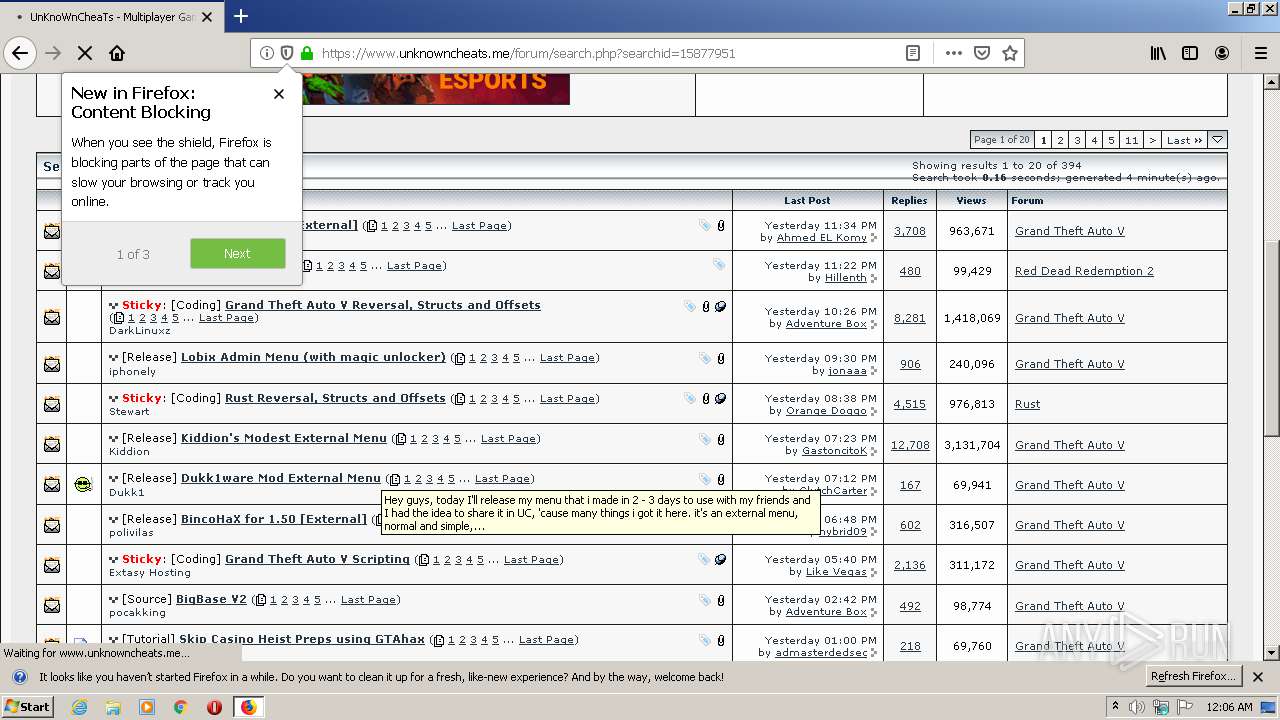Click the tag icon on BigBase V2 row
The width and height of the screenshot is (1280, 720).
pos(705,600)
